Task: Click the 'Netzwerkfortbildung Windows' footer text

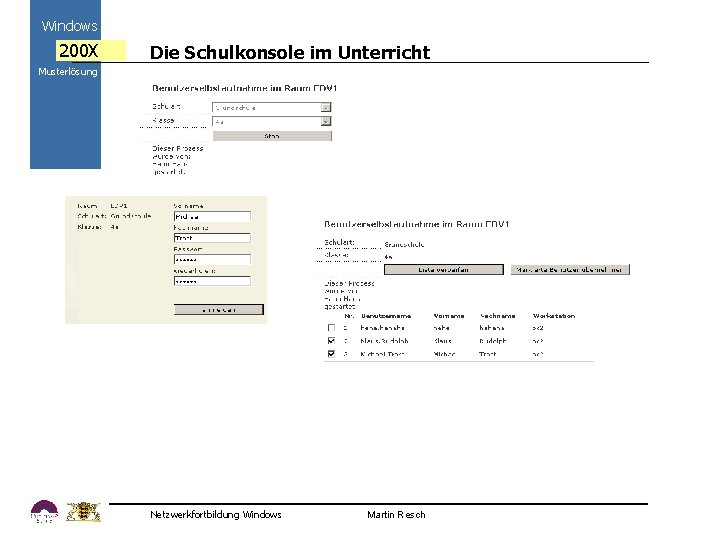Action: point(216,514)
